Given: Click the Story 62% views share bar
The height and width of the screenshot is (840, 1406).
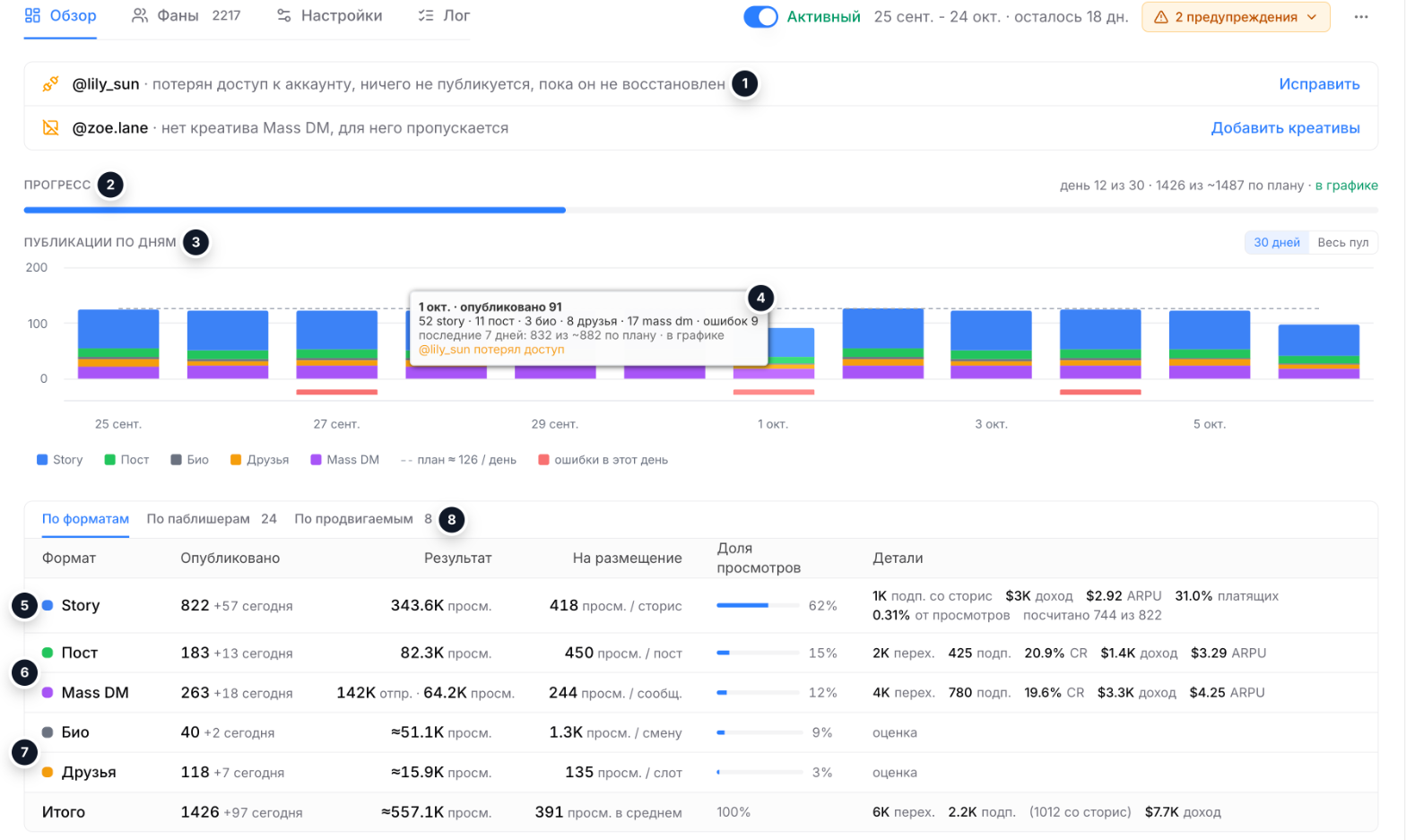Looking at the screenshot, I should coord(758,606).
